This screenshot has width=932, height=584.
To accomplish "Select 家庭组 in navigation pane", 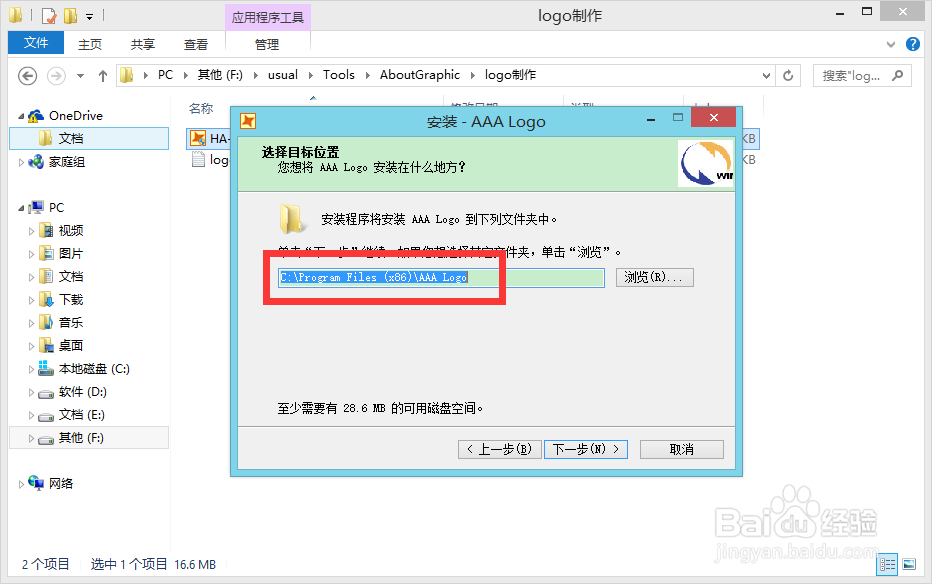I will tap(67, 162).
